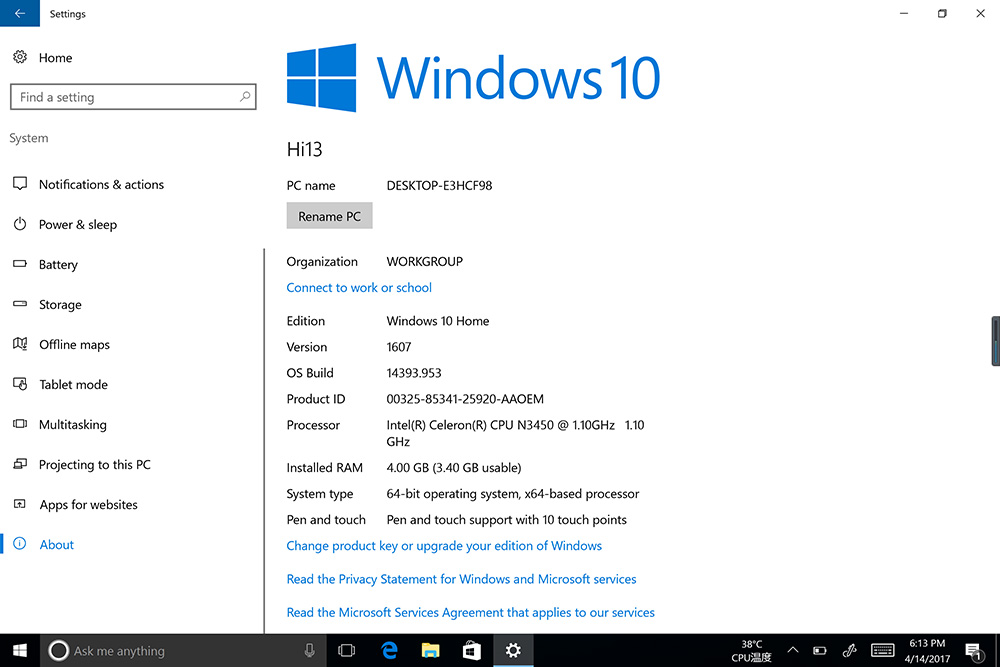Click the 64-bit operating system text

coord(513,494)
